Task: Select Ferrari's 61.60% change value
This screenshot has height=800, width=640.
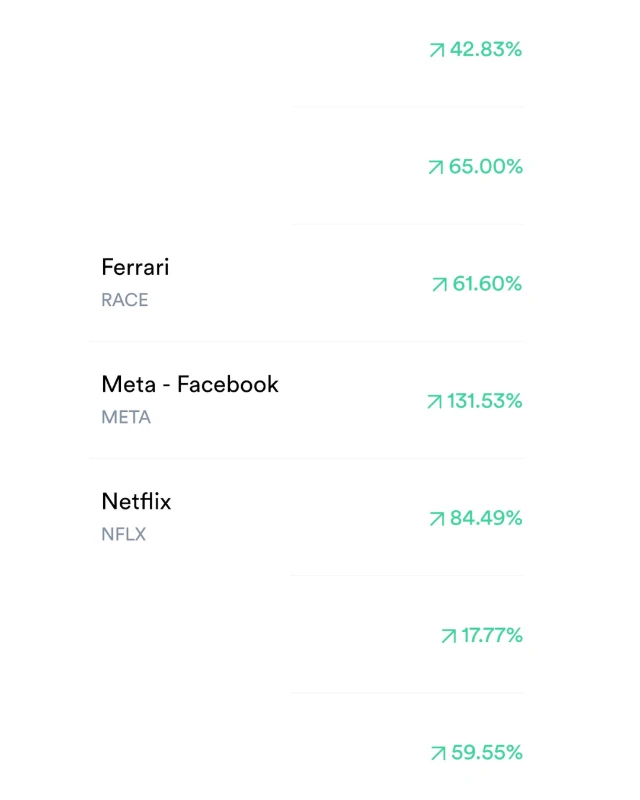Action: click(x=487, y=284)
